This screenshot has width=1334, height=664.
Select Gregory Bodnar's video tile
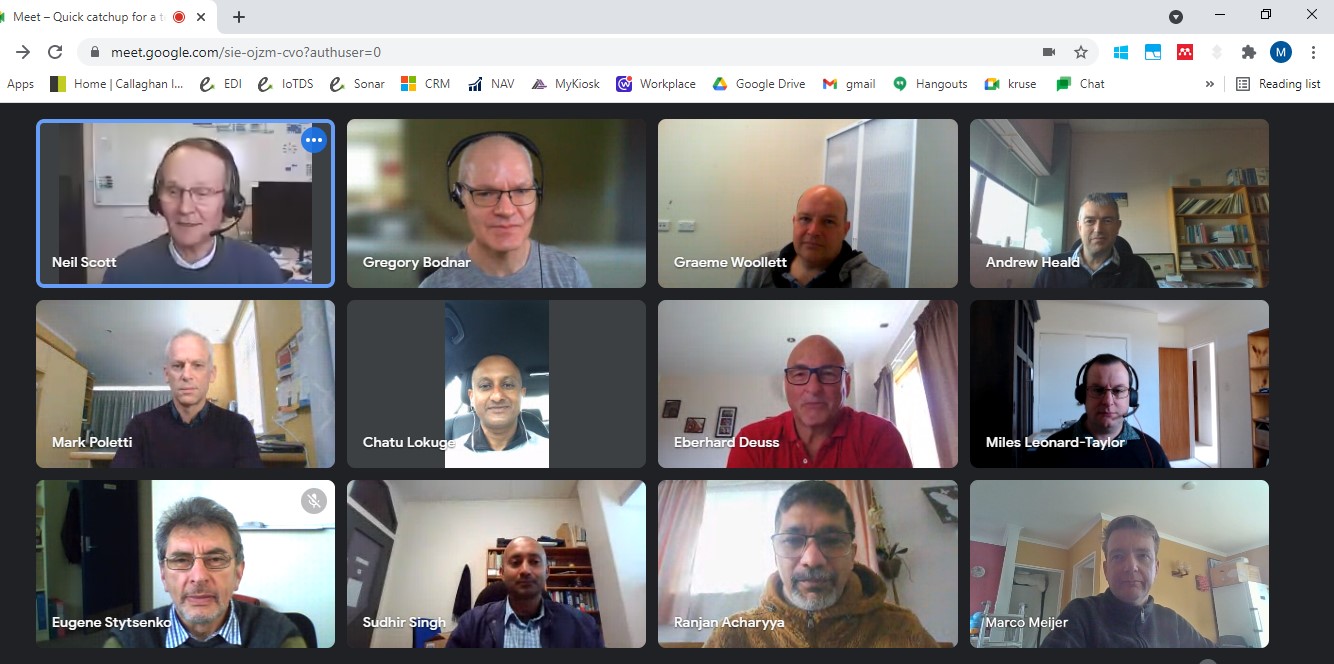coord(496,203)
